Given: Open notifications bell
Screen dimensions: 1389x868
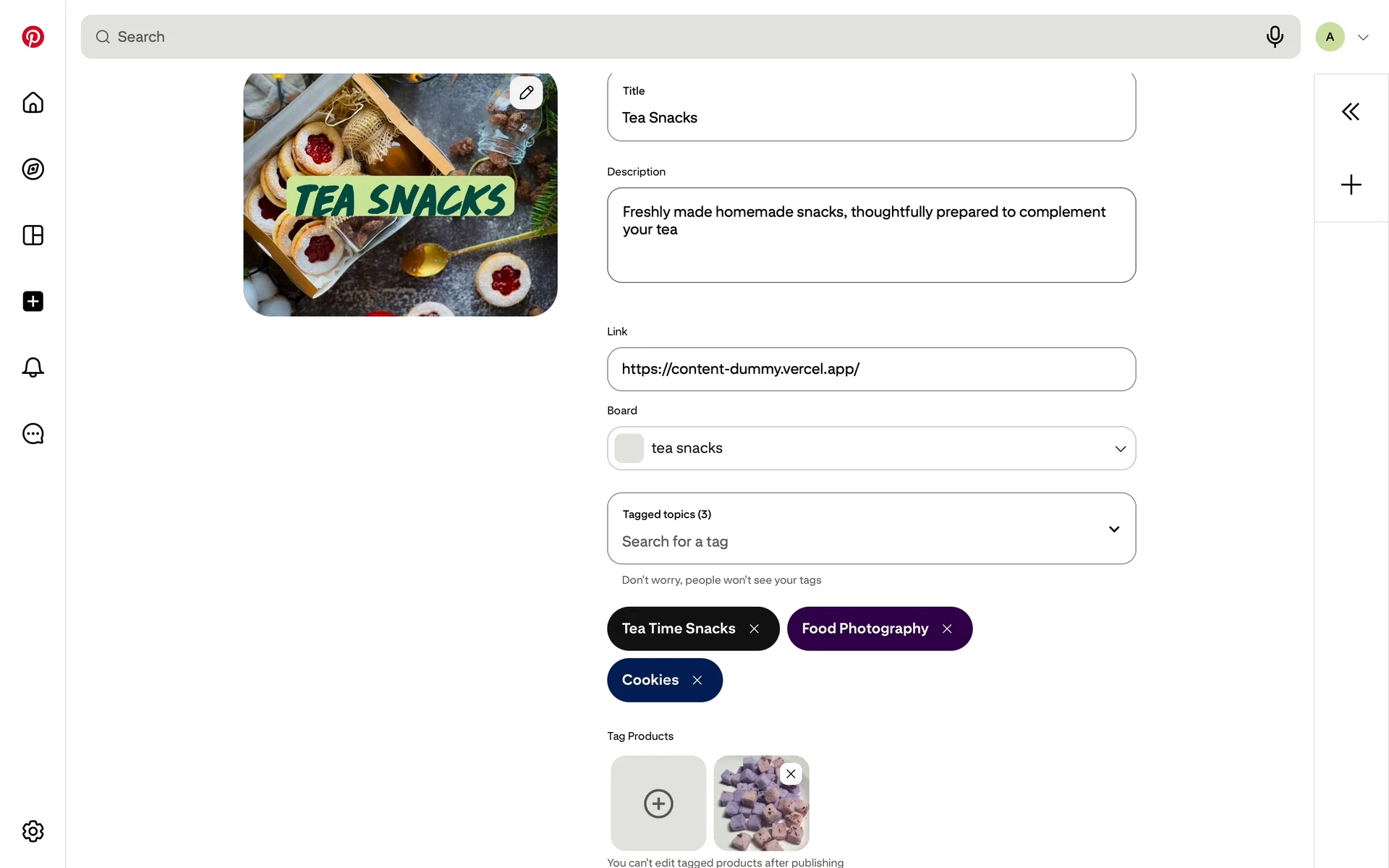Looking at the screenshot, I should pyautogui.click(x=33, y=367).
